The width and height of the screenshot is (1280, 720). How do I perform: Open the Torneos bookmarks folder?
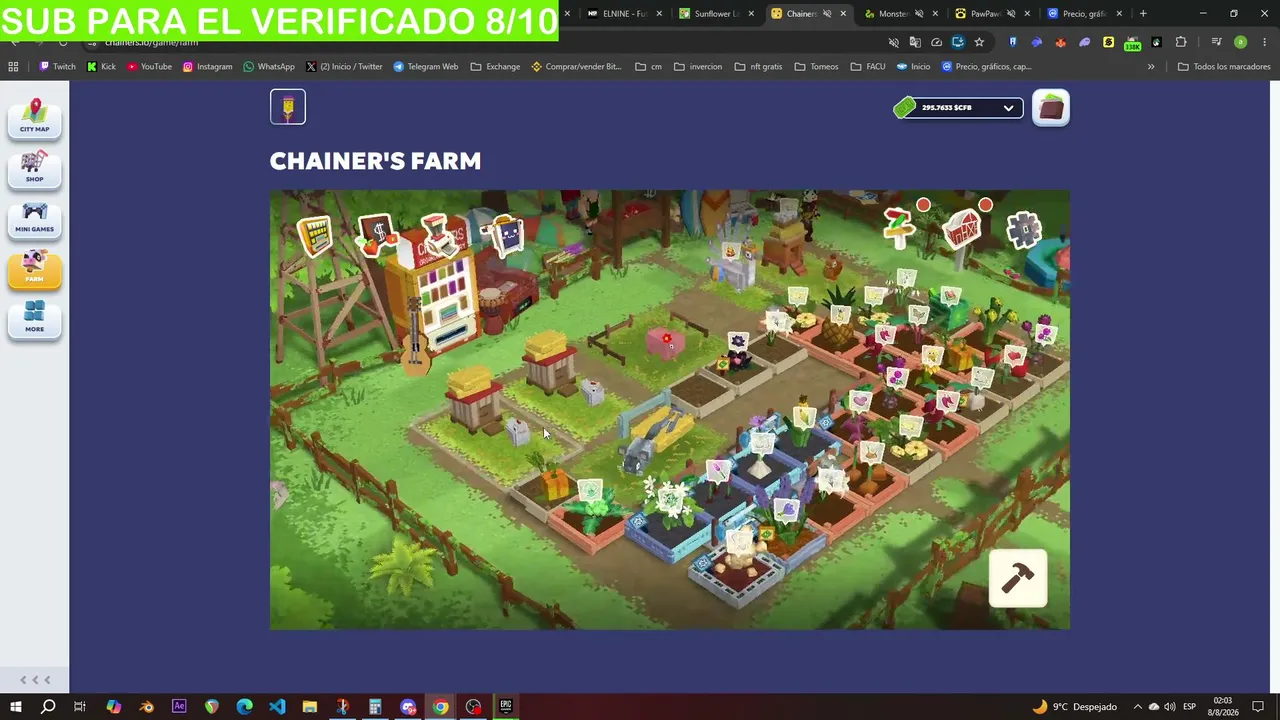point(817,67)
